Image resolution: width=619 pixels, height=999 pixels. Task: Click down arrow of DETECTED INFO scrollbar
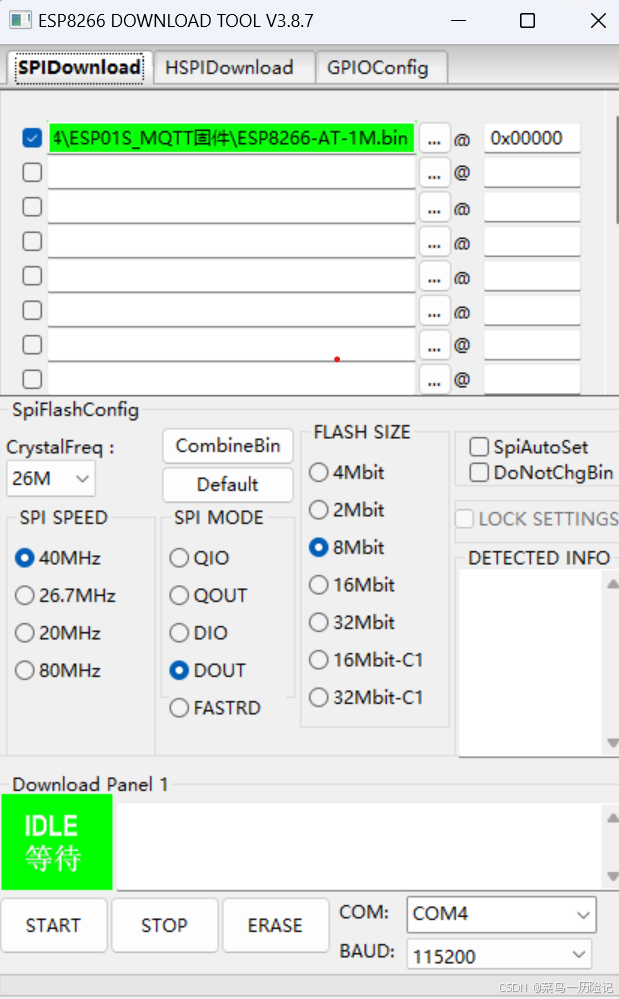point(612,743)
